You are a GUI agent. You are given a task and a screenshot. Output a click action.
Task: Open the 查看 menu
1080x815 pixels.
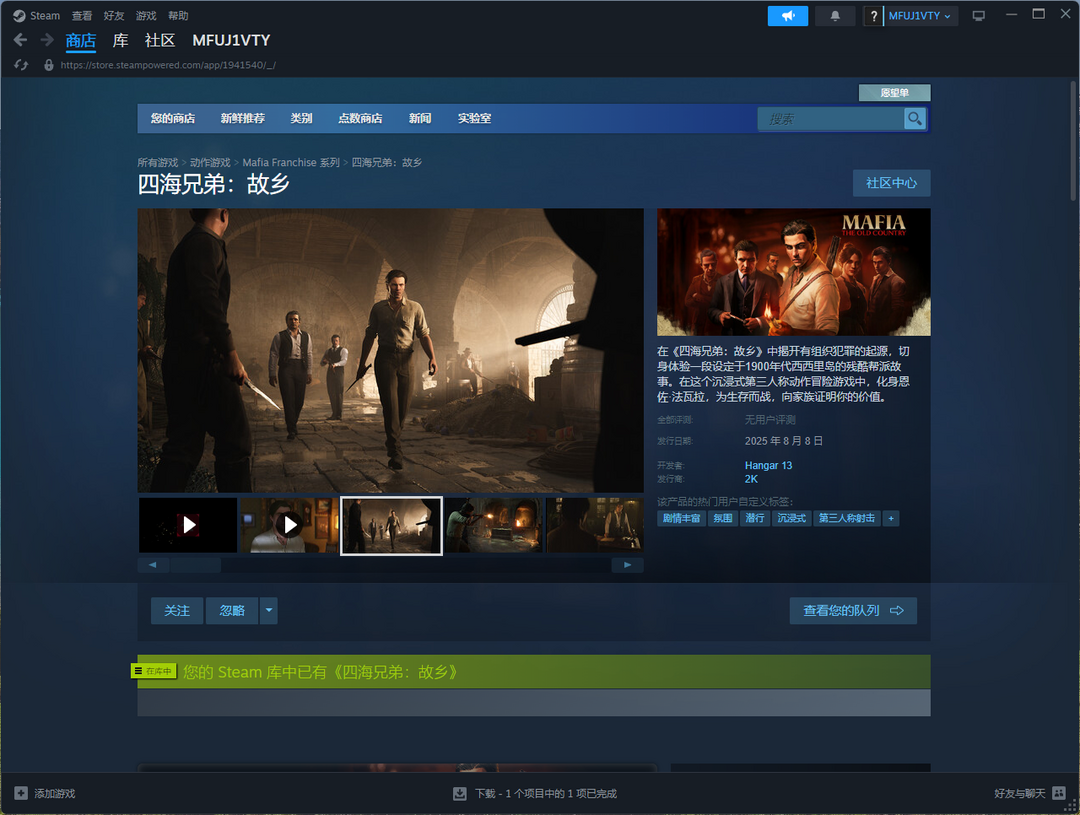pyautogui.click(x=82, y=16)
